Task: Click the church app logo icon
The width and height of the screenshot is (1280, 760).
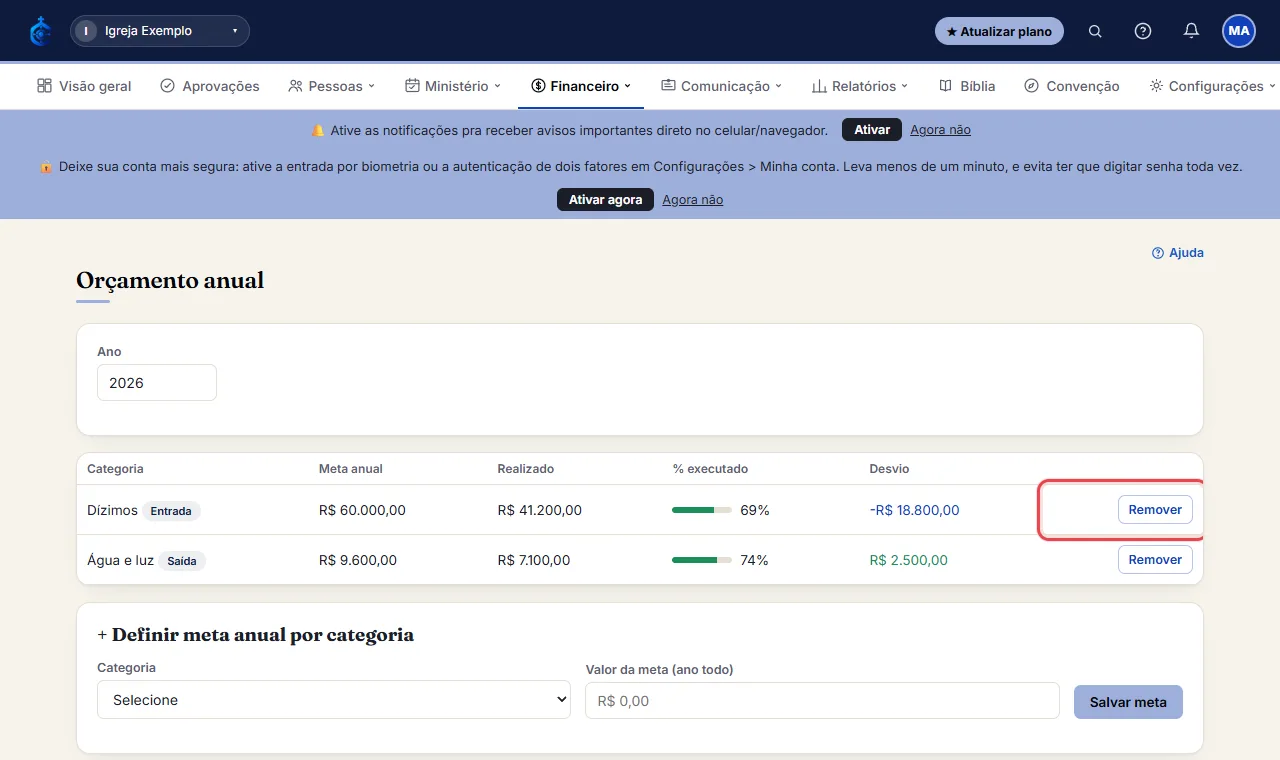Action: 40,31
